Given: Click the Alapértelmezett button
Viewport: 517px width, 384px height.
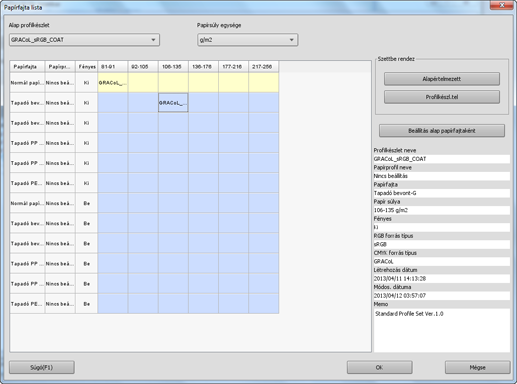Looking at the screenshot, I should click(442, 79).
